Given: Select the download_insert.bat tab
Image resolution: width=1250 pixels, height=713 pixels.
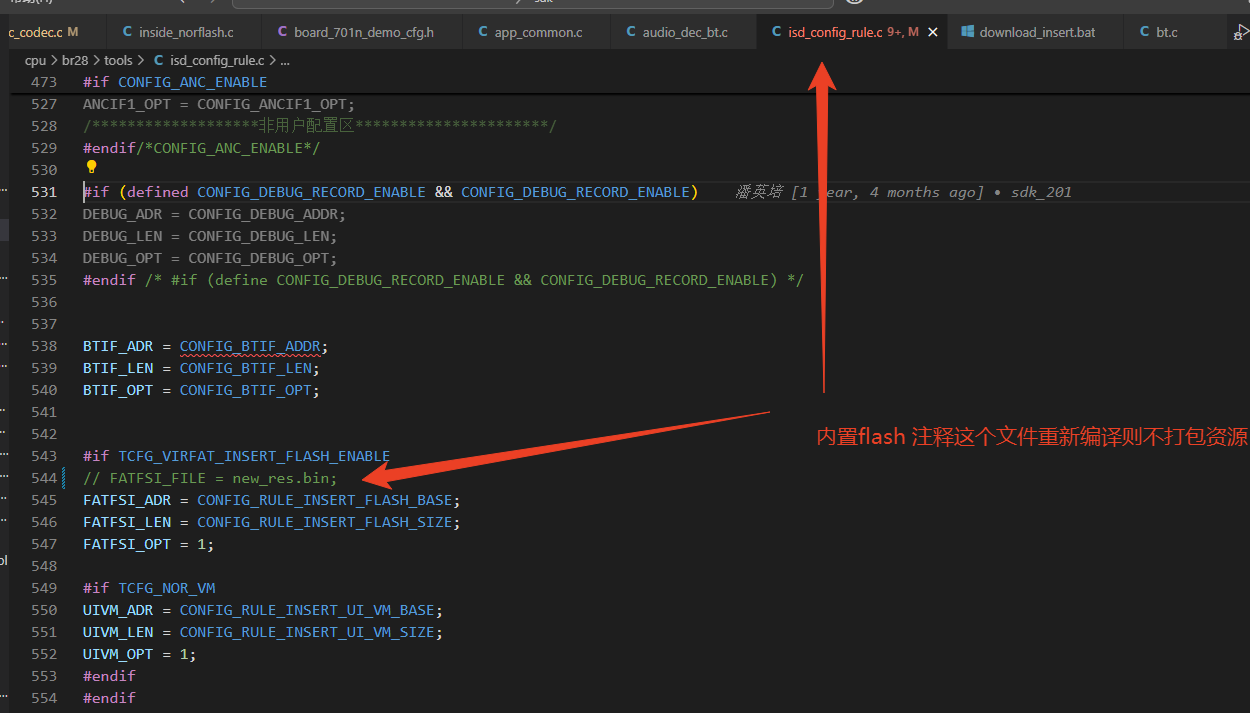Looking at the screenshot, I should [1036, 32].
